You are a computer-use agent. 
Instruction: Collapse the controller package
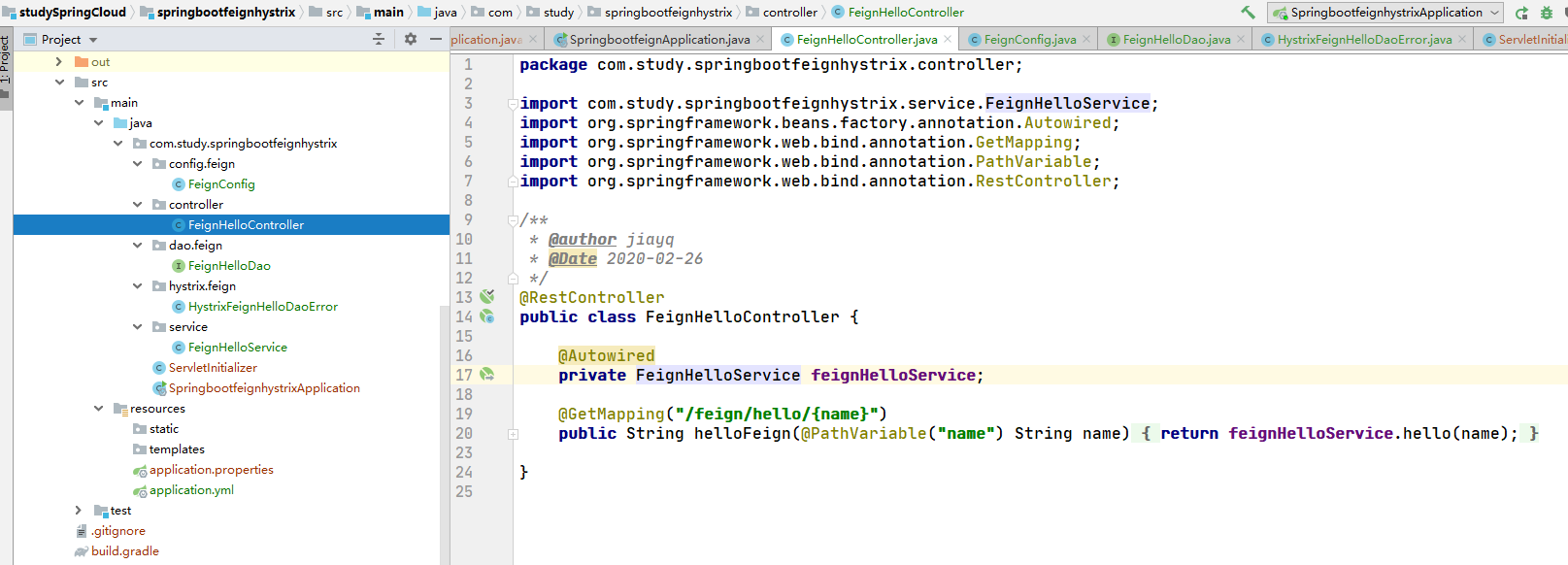coord(137,204)
